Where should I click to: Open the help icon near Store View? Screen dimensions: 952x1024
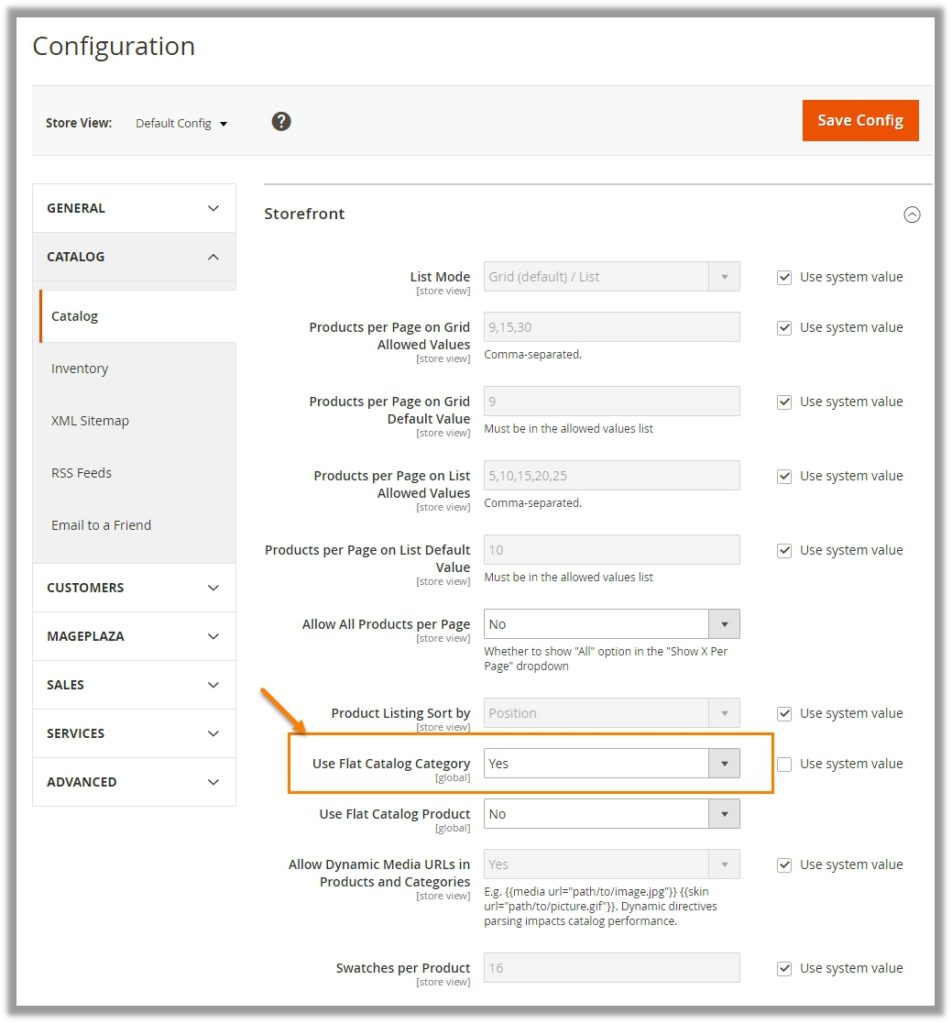coord(281,121)
